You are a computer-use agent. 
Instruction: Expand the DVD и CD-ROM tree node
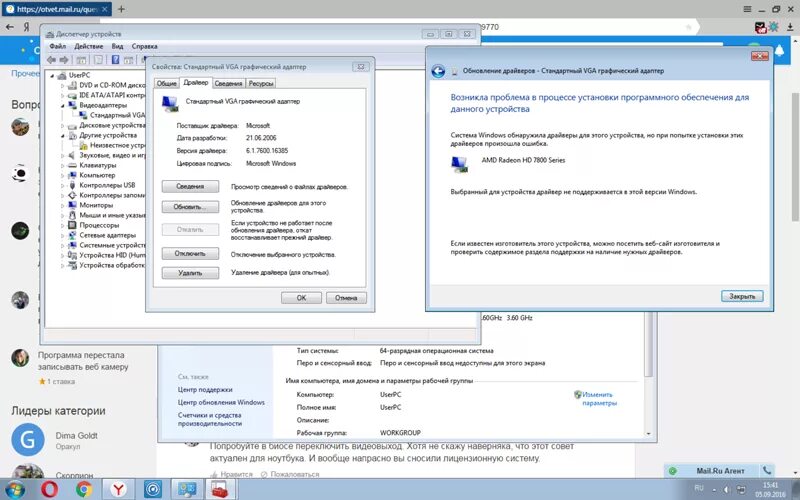(63, 85)
